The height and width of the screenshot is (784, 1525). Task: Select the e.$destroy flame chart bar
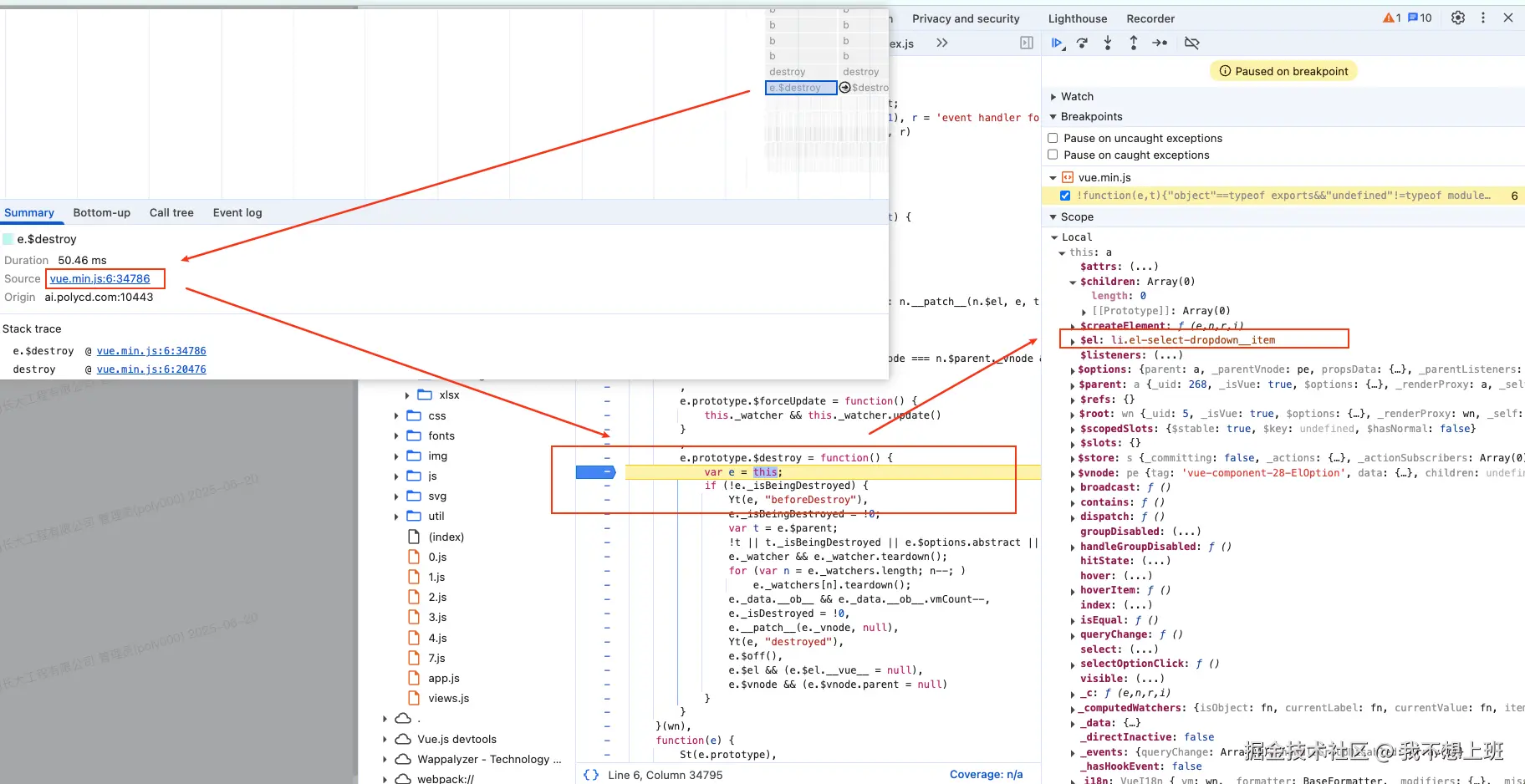click(801, 88)
